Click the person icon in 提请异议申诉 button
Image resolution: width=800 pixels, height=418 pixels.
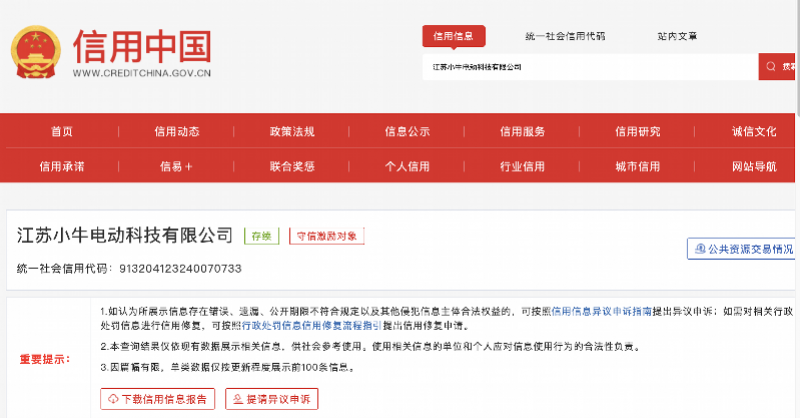point(238,399)
